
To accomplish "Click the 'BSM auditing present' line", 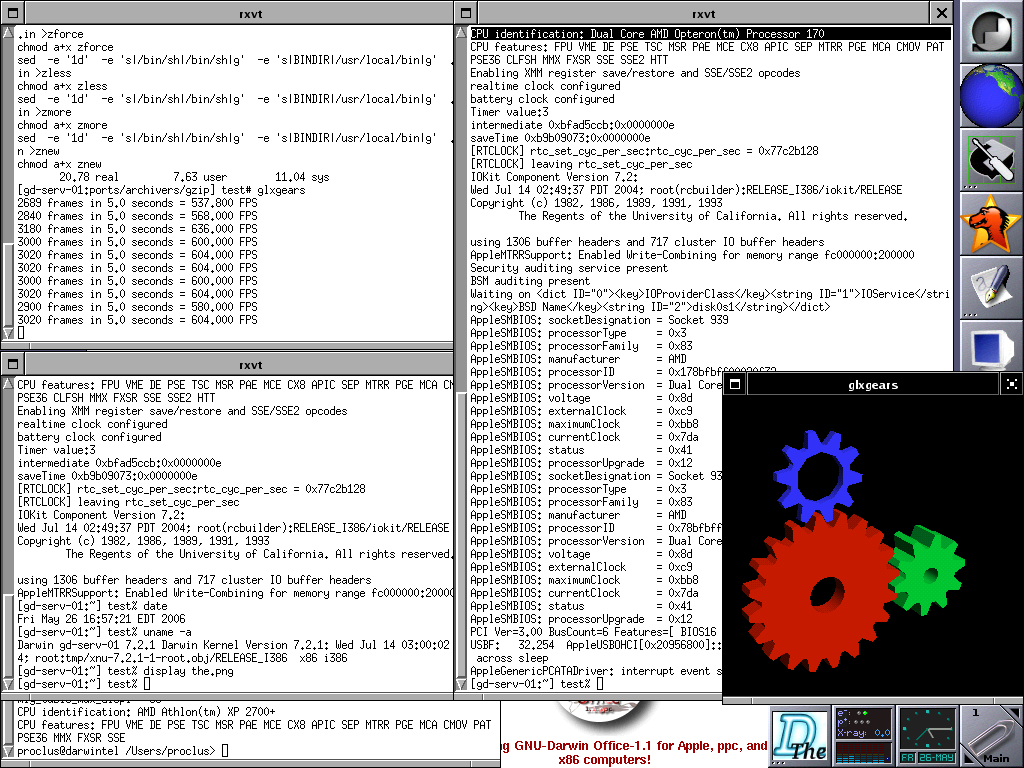I will pos(530,281).
